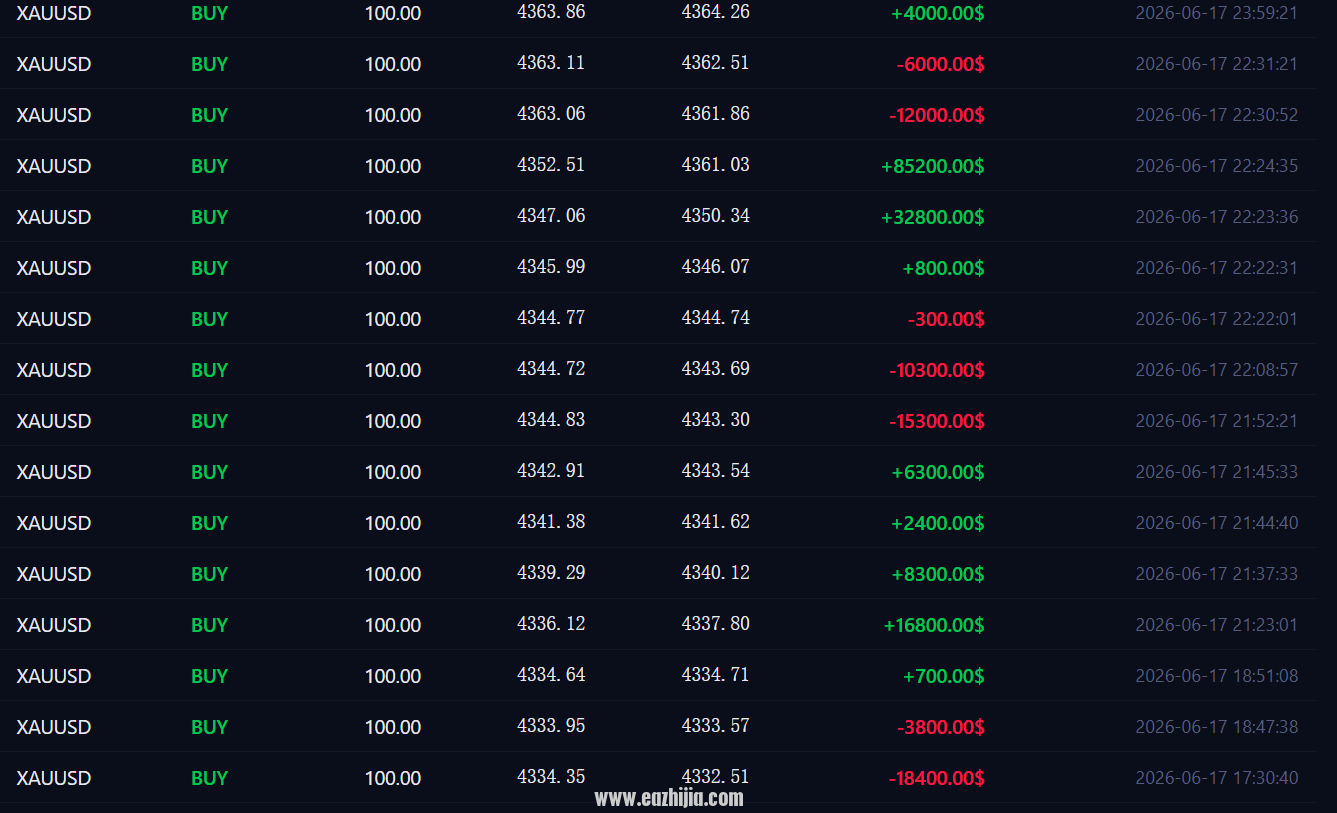Click the +4000.00$ profit value
The width and height of the screenshot is (1337, 813).
pyautogui.click(x=937, y=13)
